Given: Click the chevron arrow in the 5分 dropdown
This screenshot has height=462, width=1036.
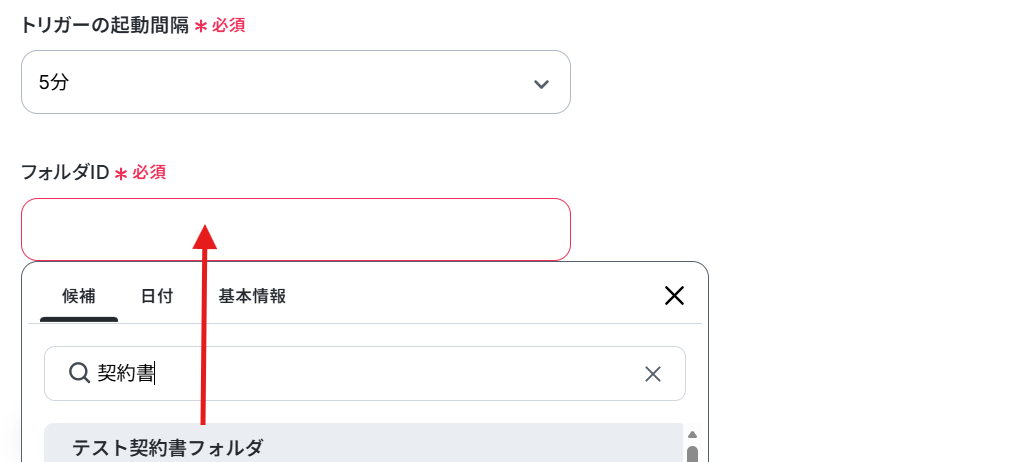Looking at the screenshot, I should pos(541,84).
